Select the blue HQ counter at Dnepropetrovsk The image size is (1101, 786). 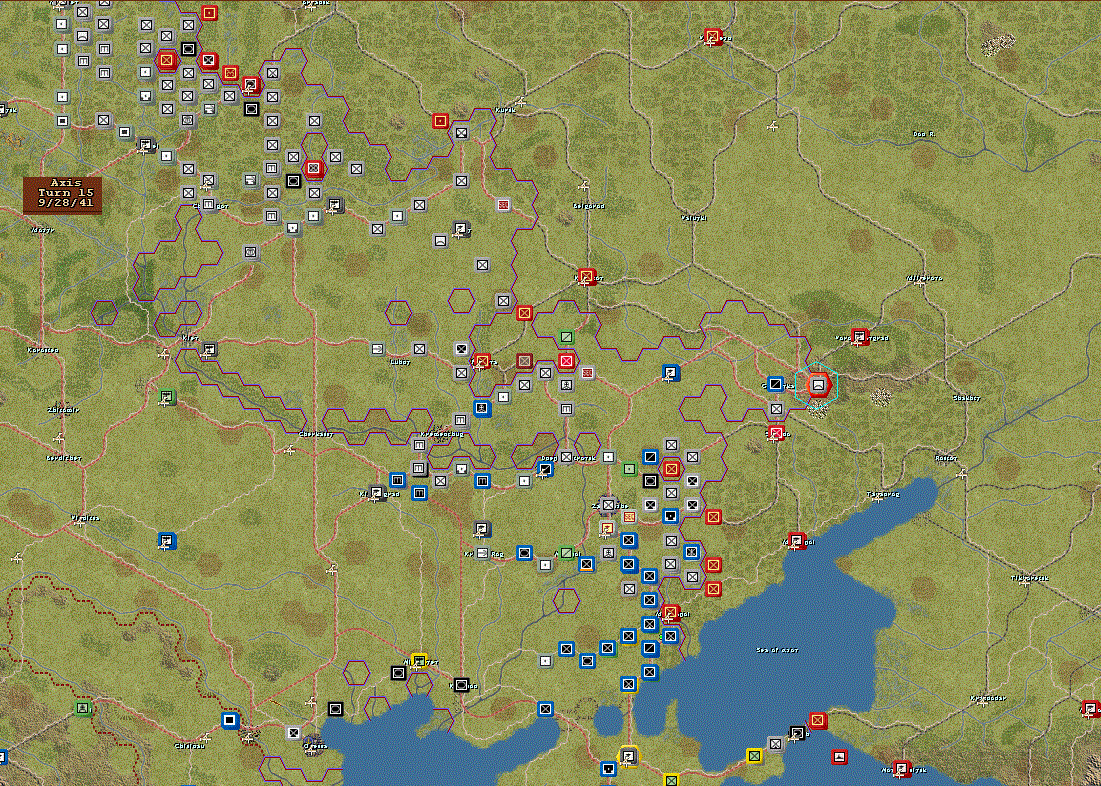(546, 469)
